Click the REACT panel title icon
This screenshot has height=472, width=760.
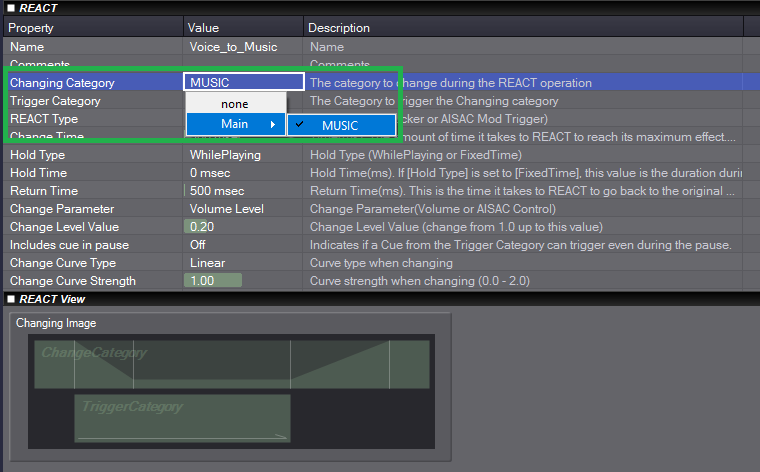(x=11, y=8)
